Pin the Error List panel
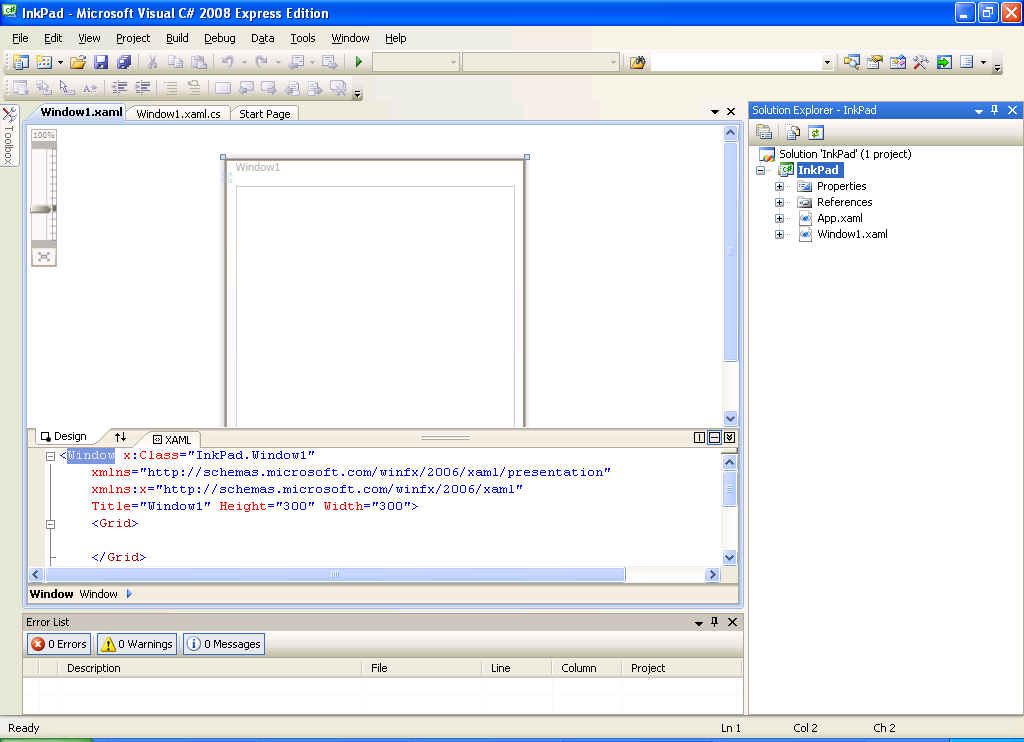This screenshot has width=1024, height=742. pyautogui.click(x=714, y=622)
